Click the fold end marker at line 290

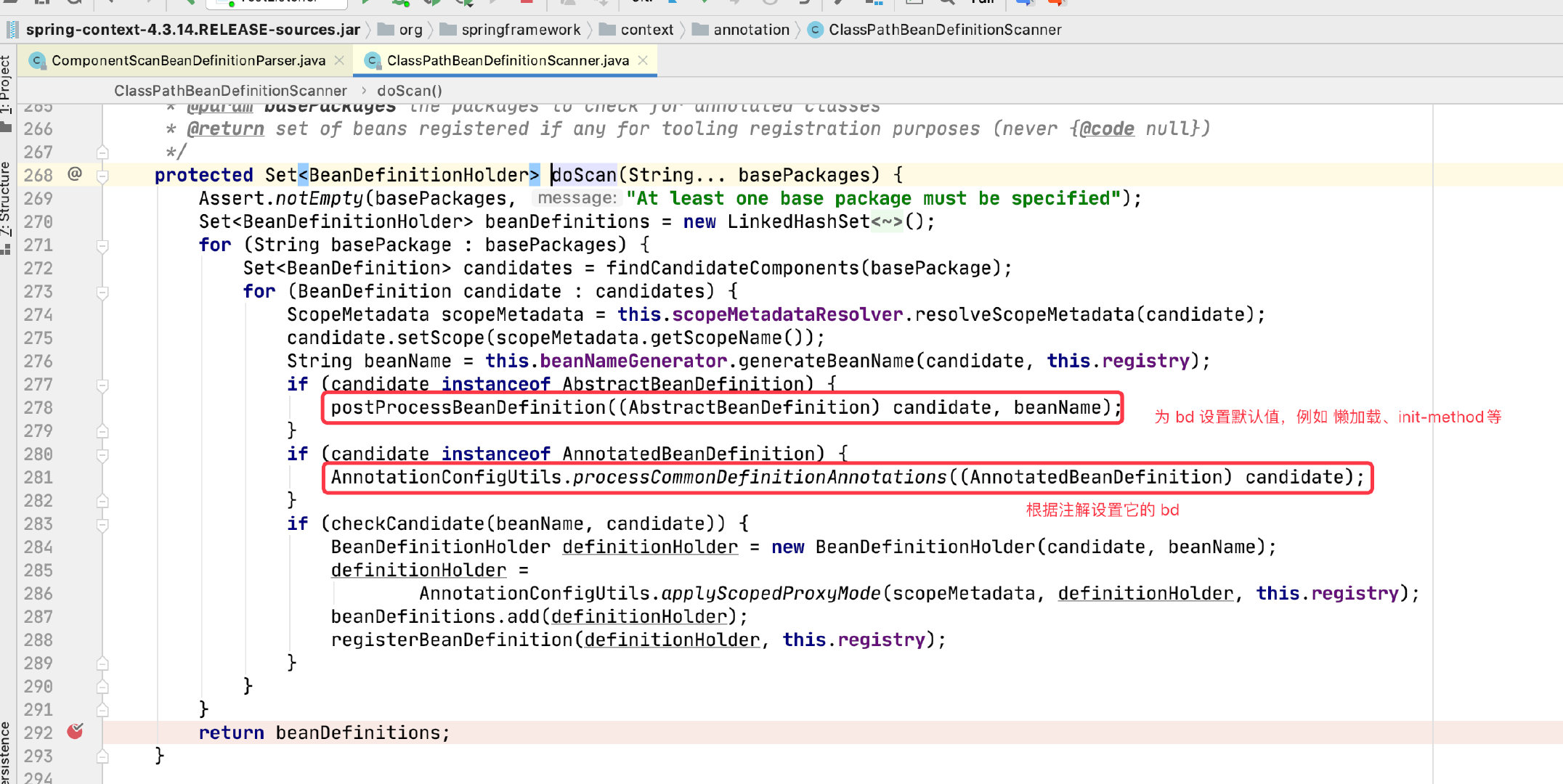[x=102, y=687]
